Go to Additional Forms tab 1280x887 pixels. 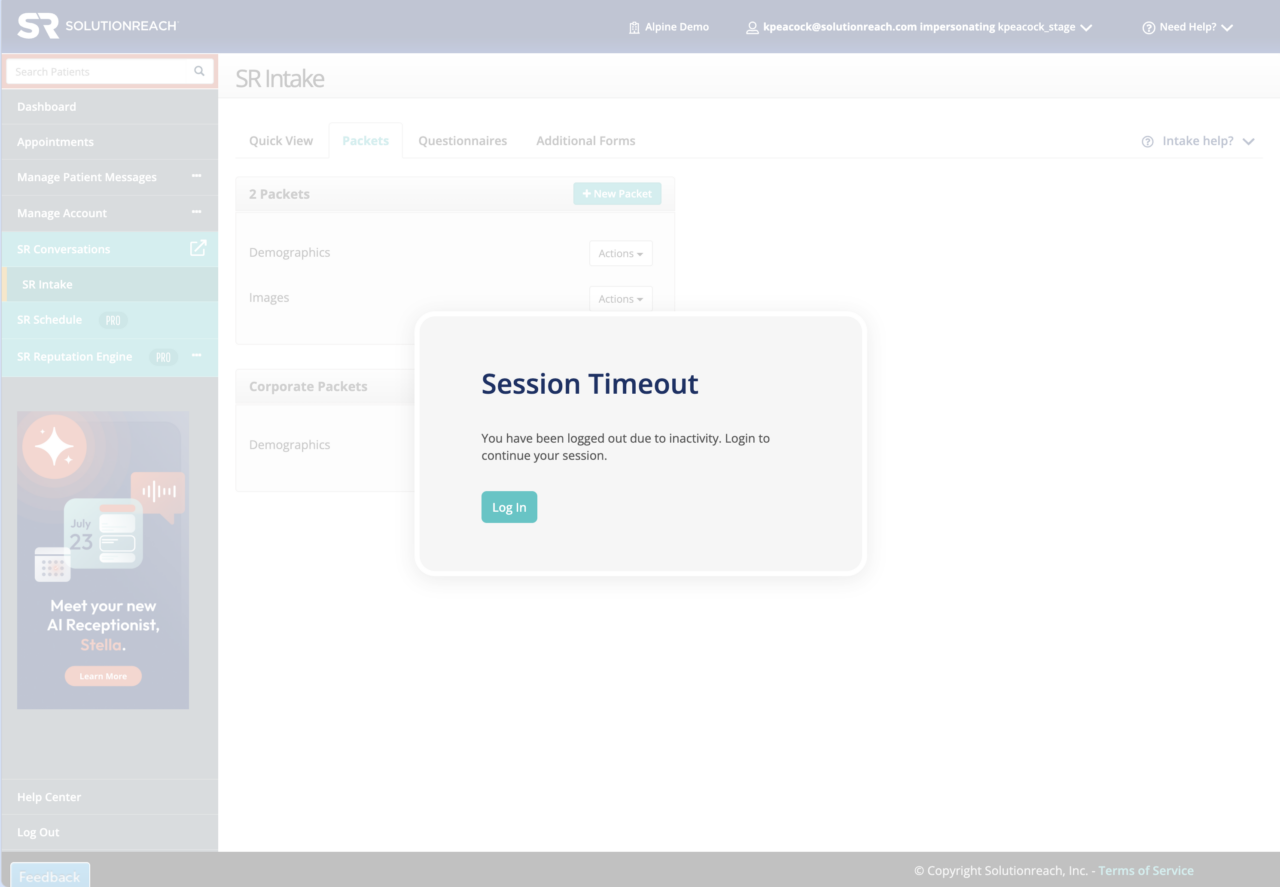click(586, 141)
